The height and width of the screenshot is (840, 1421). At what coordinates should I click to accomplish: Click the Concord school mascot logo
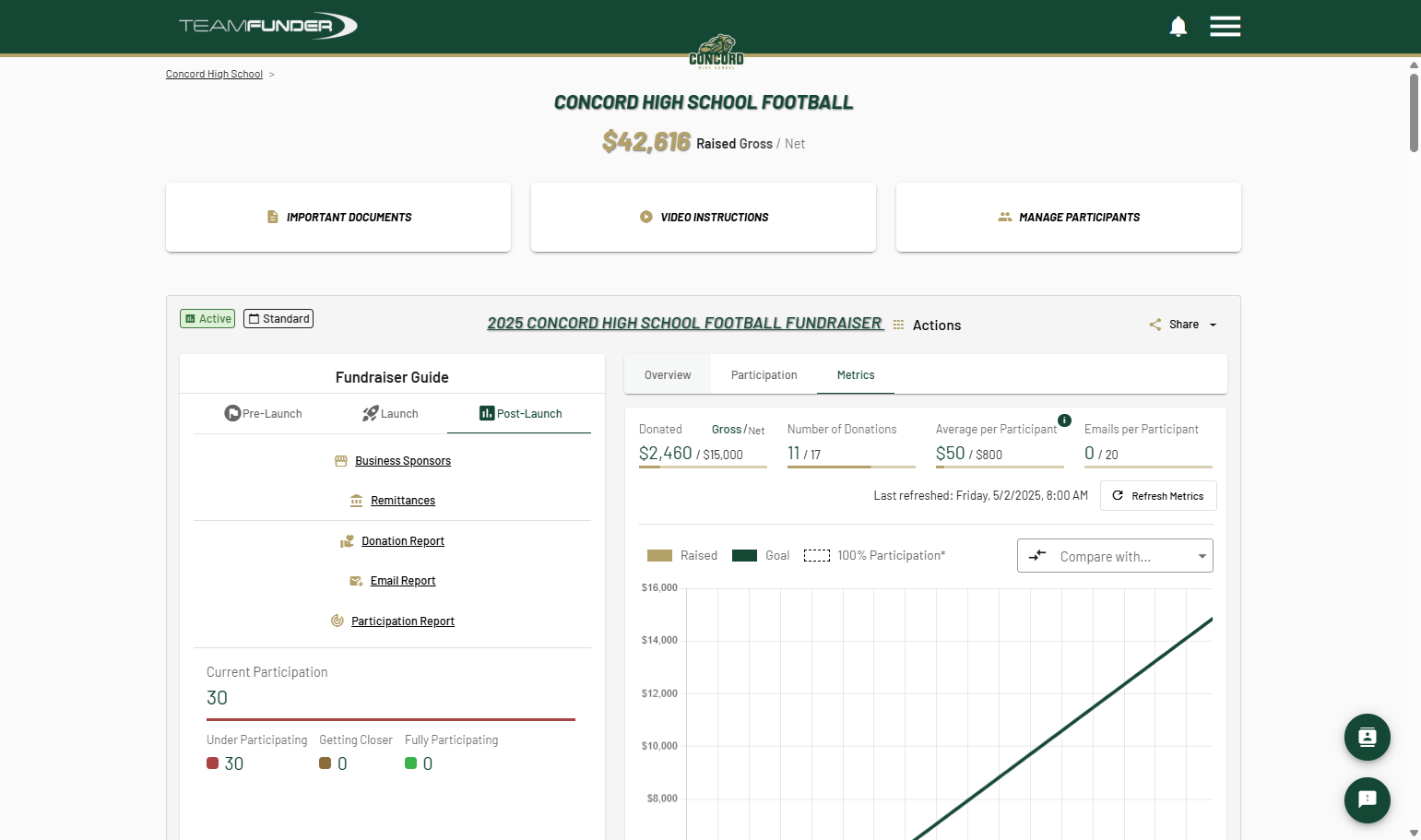tap(716, 52)
